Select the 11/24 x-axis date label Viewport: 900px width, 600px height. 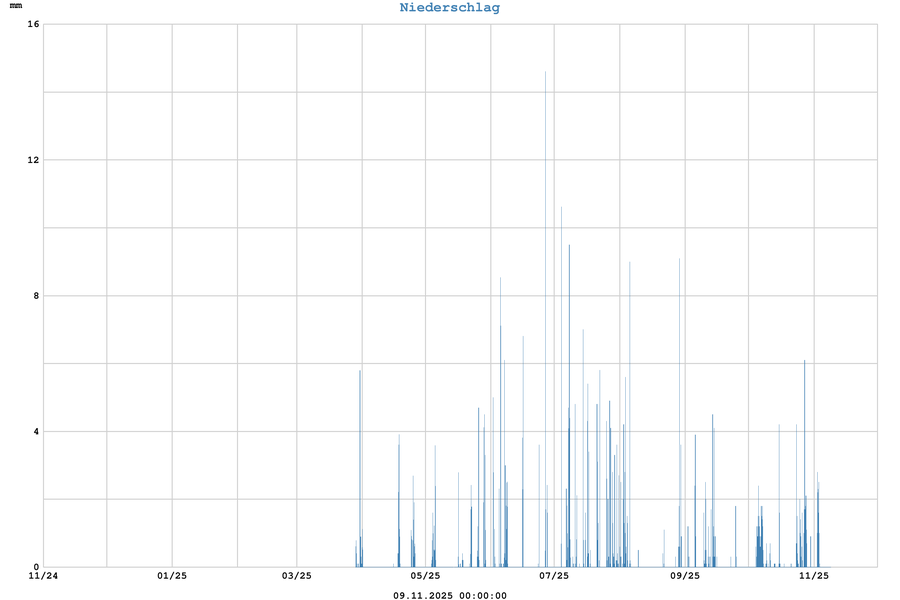pyautogui.click(x=43, y=576)
